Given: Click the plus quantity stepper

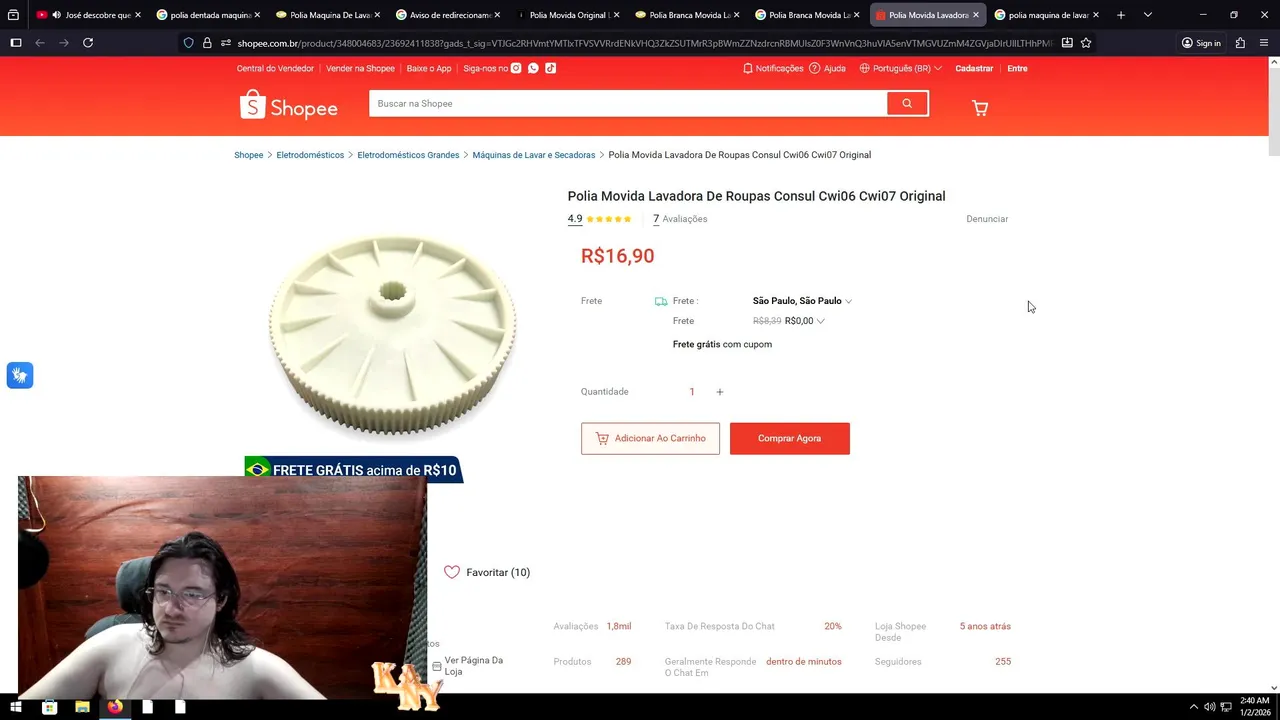Looking at the screenshot, I should tap(719, 392).
